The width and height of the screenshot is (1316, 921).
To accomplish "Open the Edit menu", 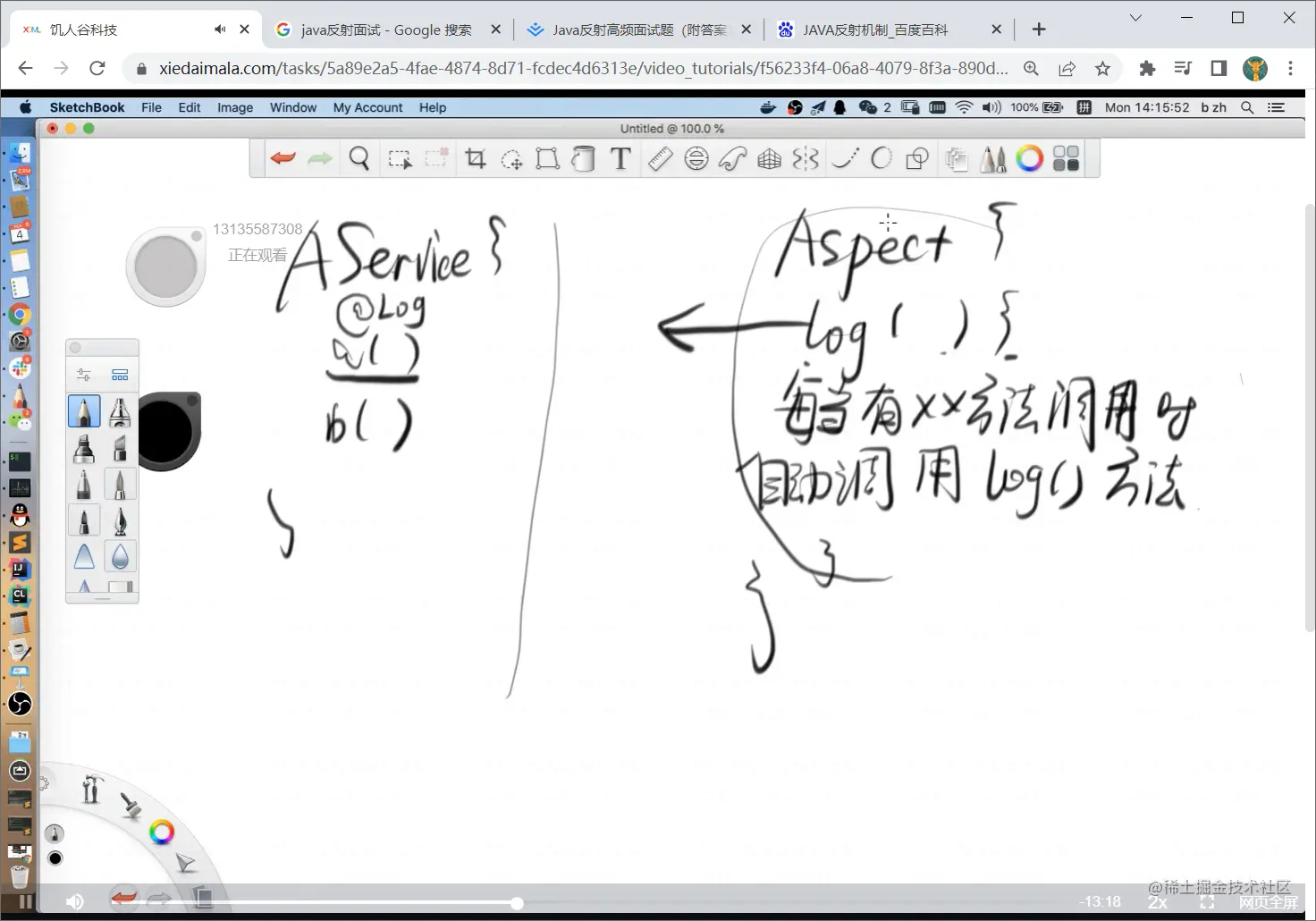I will tap(190, 107).
